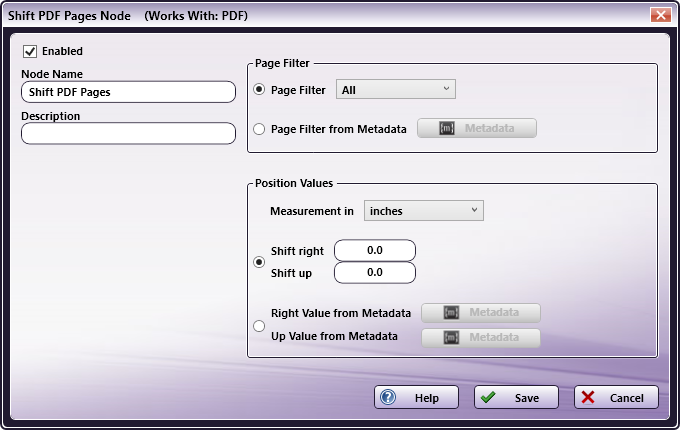Cancel the dialog
680x430 pixels.
coord(616,397)
